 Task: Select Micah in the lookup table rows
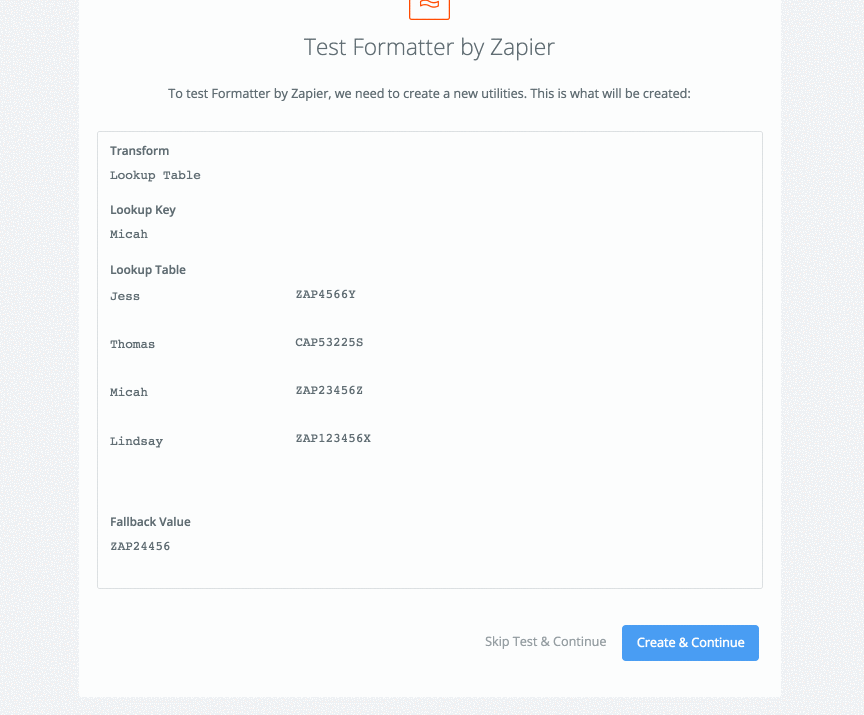(129, 392)
